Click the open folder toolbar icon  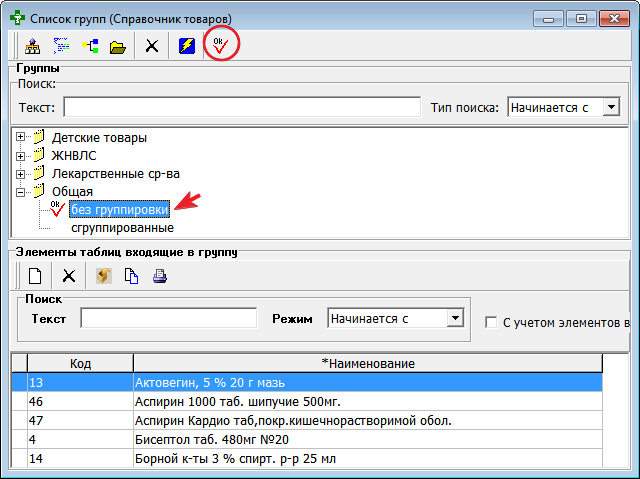tap(118, 46)
